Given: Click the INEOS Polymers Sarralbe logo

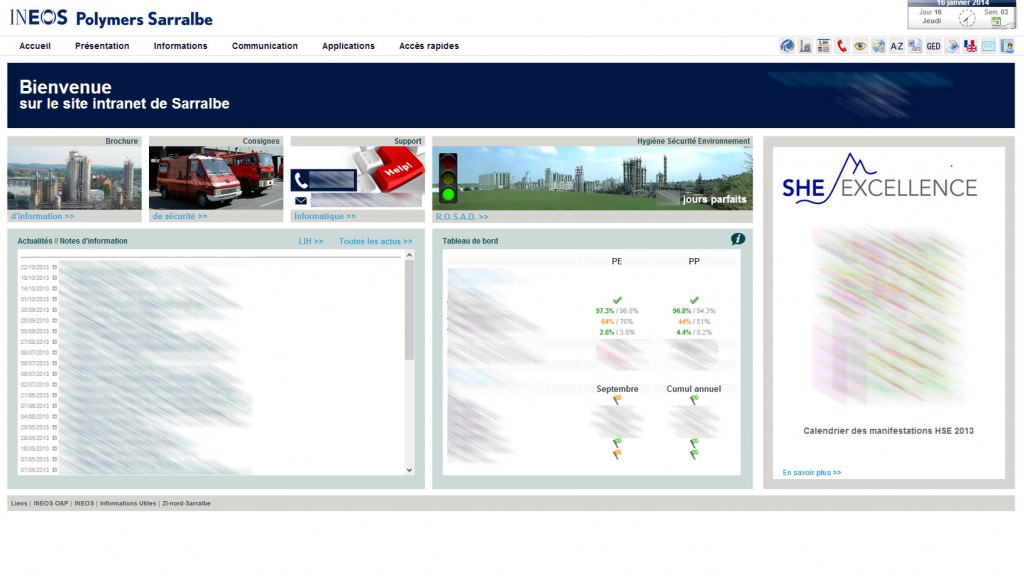Looking at the screenshot, I should (x=111, y=18).
